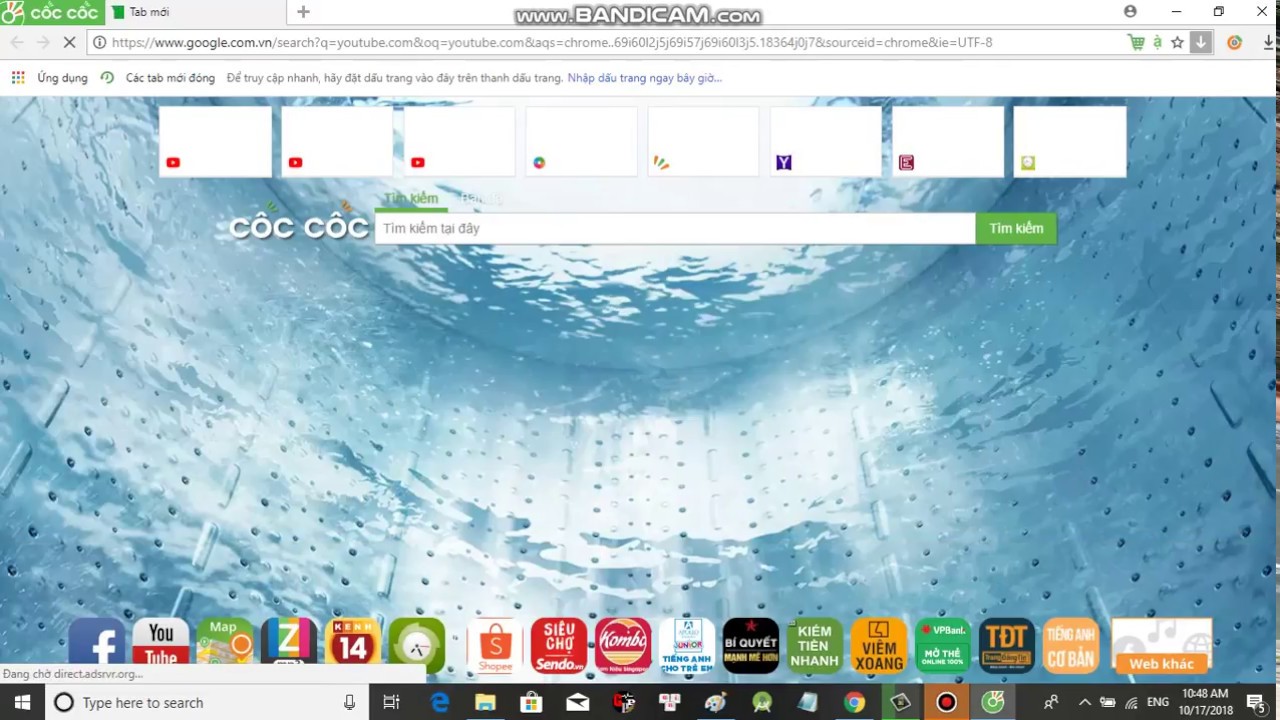Click "Nhập dấu trang ngay bây giờ..." link
The width and height of the screenshot is (1280, 720).
(x=644, y=78)
